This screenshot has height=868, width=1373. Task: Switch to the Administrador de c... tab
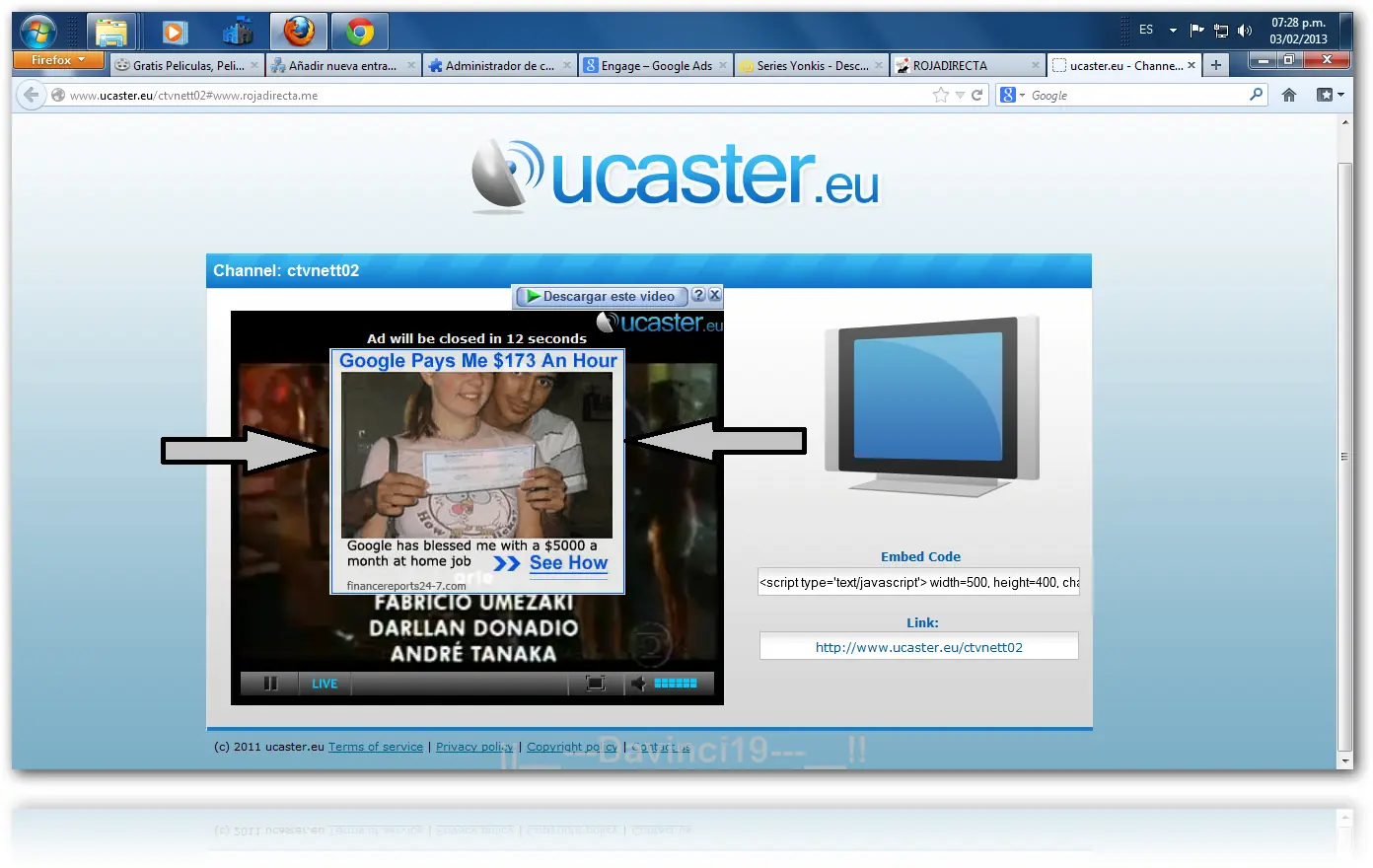[x=499, y=65]
